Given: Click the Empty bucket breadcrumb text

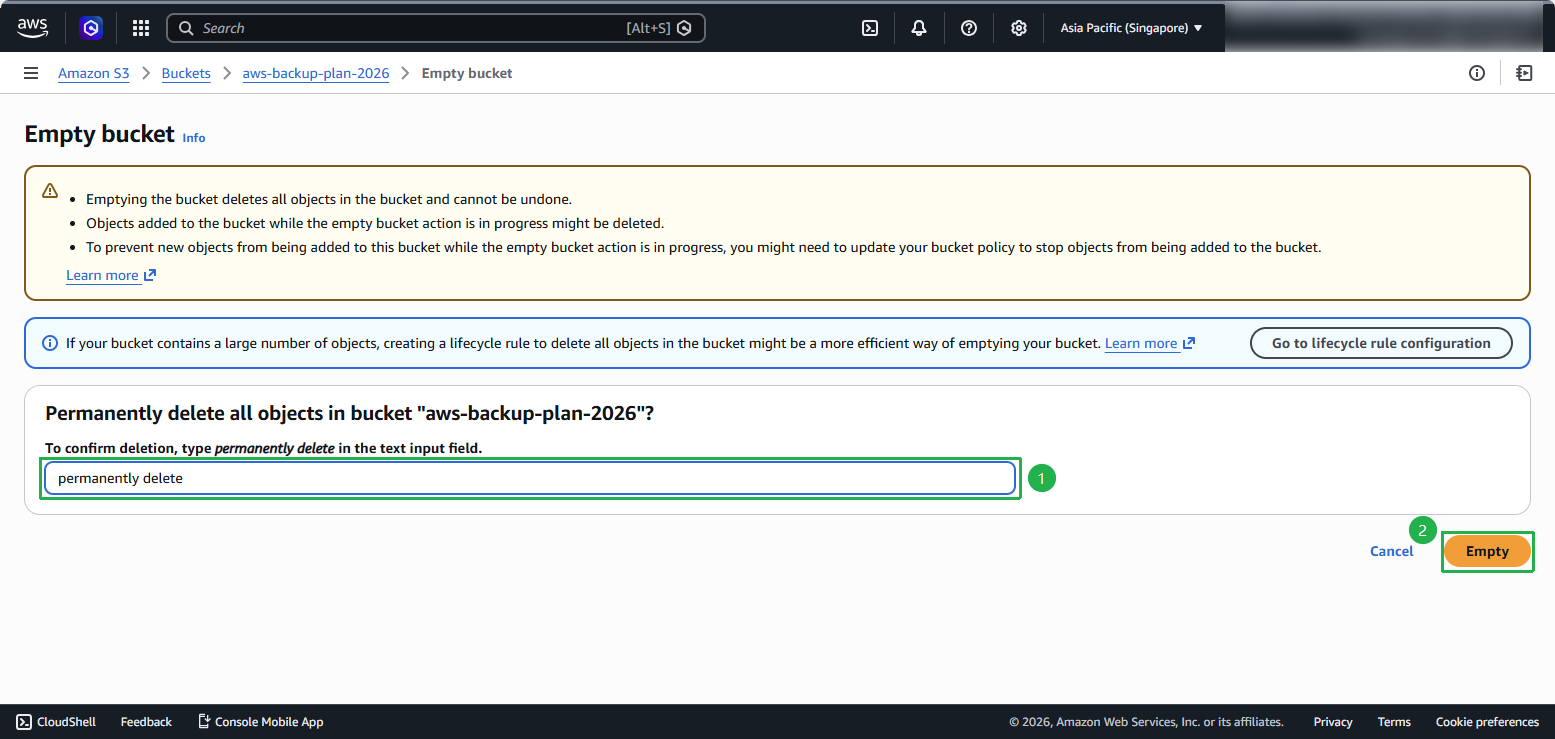Looking at the screenshot, I should pyautogui.click(x=467, y=73).
